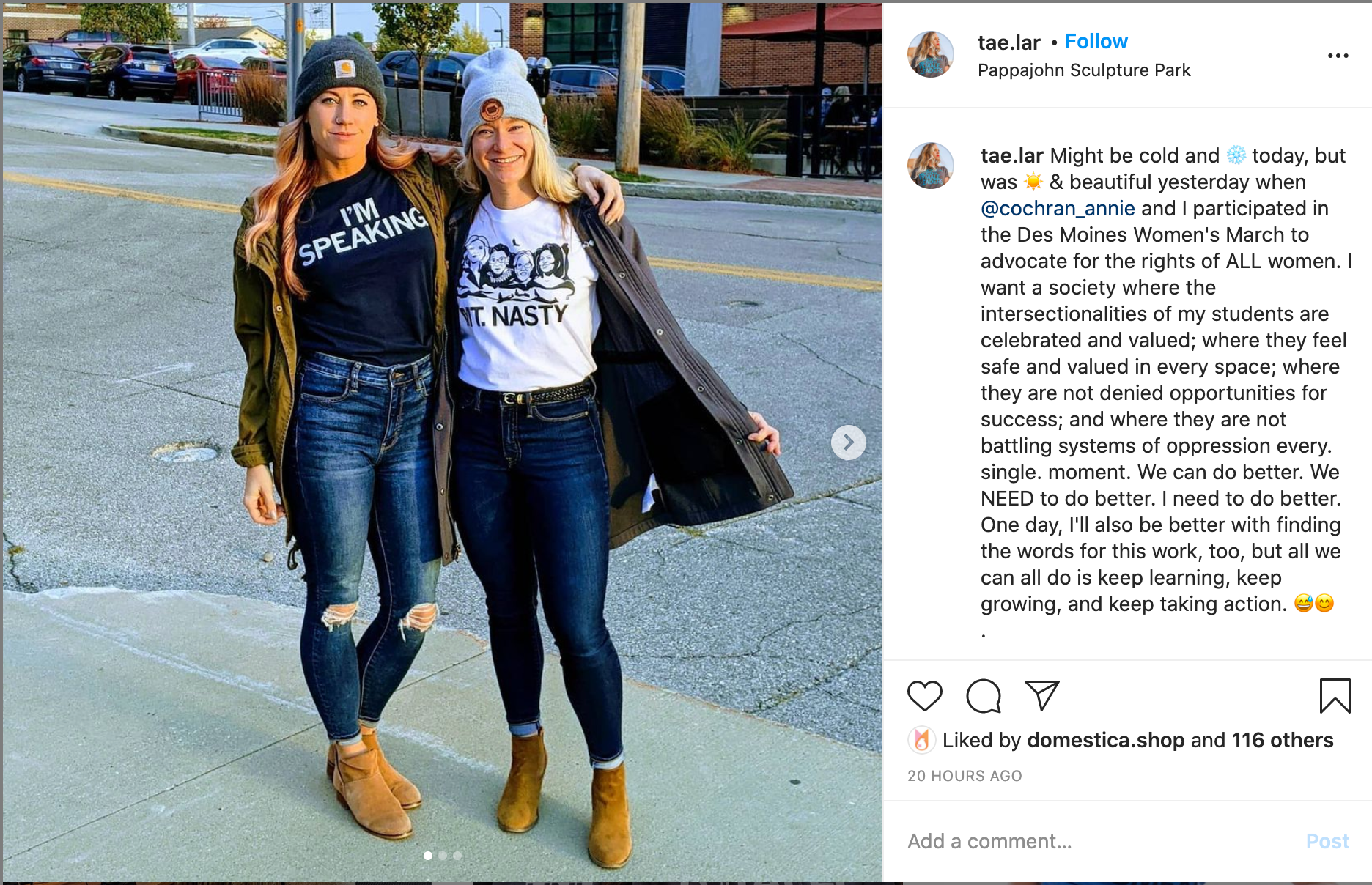Save the post with the bookmark icon
This screenshot has width=1372, height=885.
tap(1335, 696)
